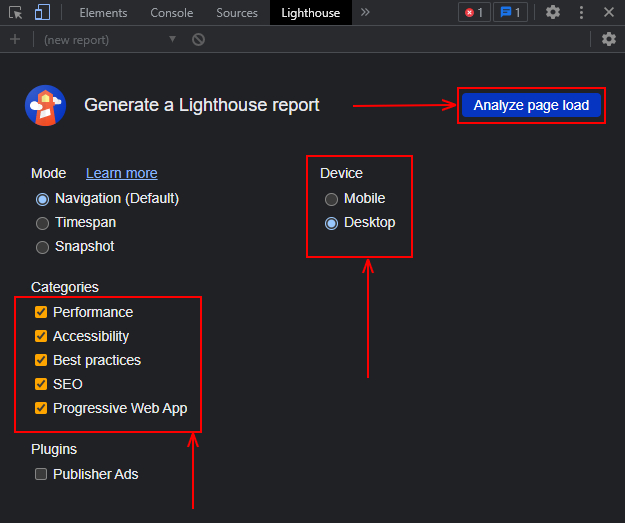The image size is (625, 523).
Task: Select the Lighthouse tab
Action: click(x=311, y=13)
